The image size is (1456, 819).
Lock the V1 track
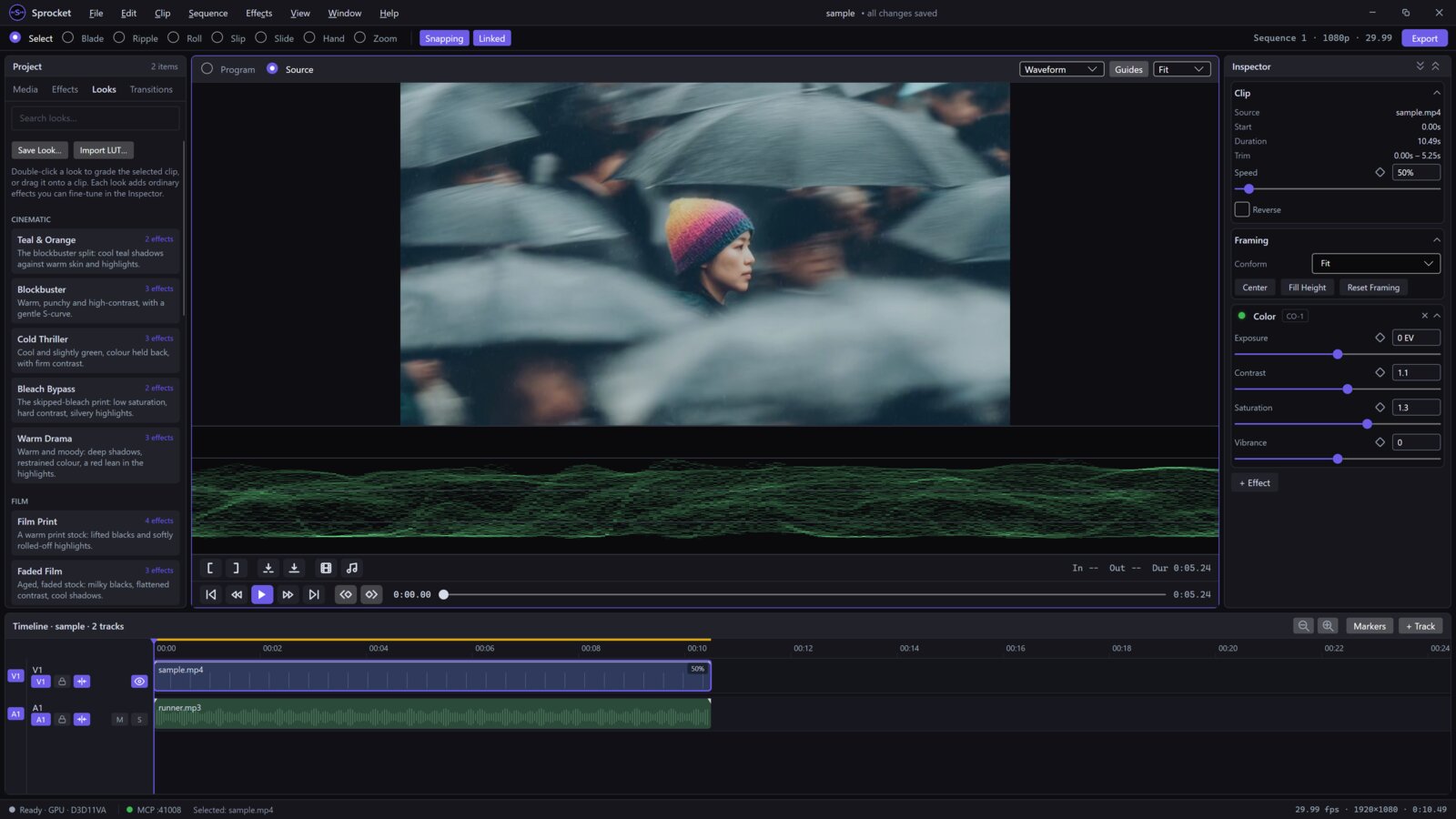(x=62, y=682)
